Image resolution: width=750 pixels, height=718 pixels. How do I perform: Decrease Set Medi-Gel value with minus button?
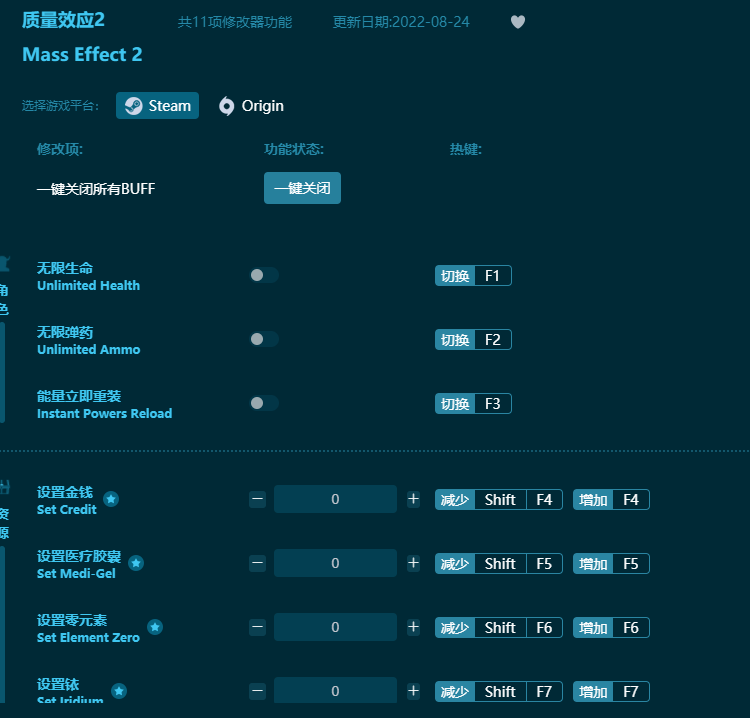pos(257,563)
